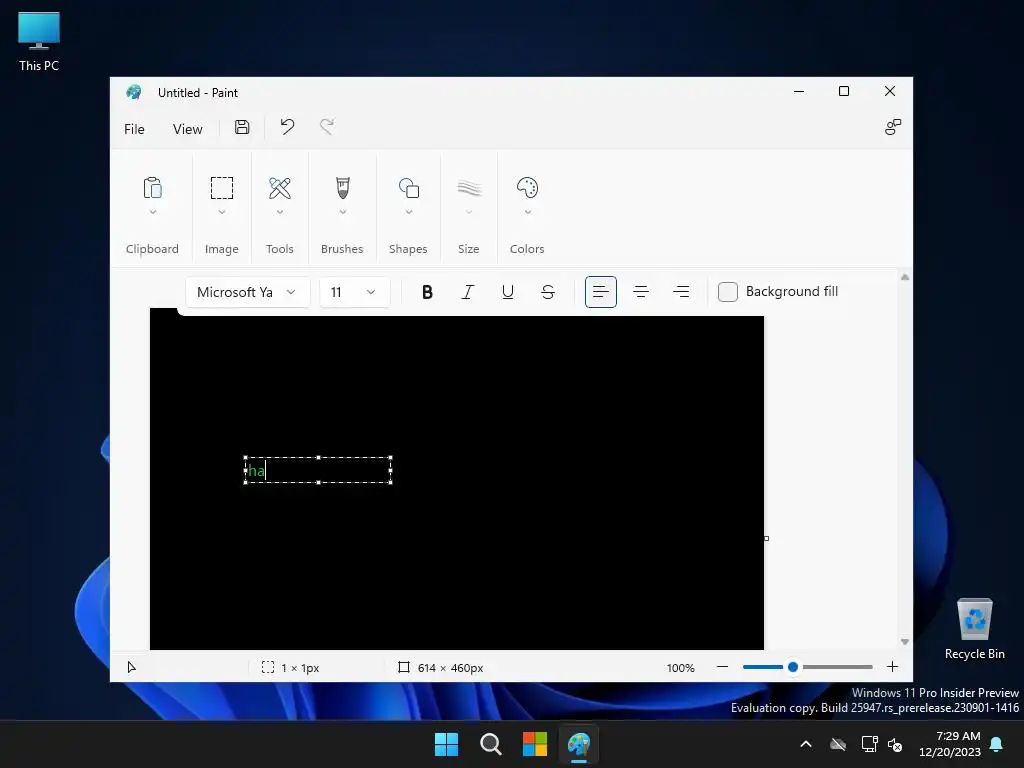Select the Recycle Bin desktop icon
Screen dimensions: 1024x768
974,629
